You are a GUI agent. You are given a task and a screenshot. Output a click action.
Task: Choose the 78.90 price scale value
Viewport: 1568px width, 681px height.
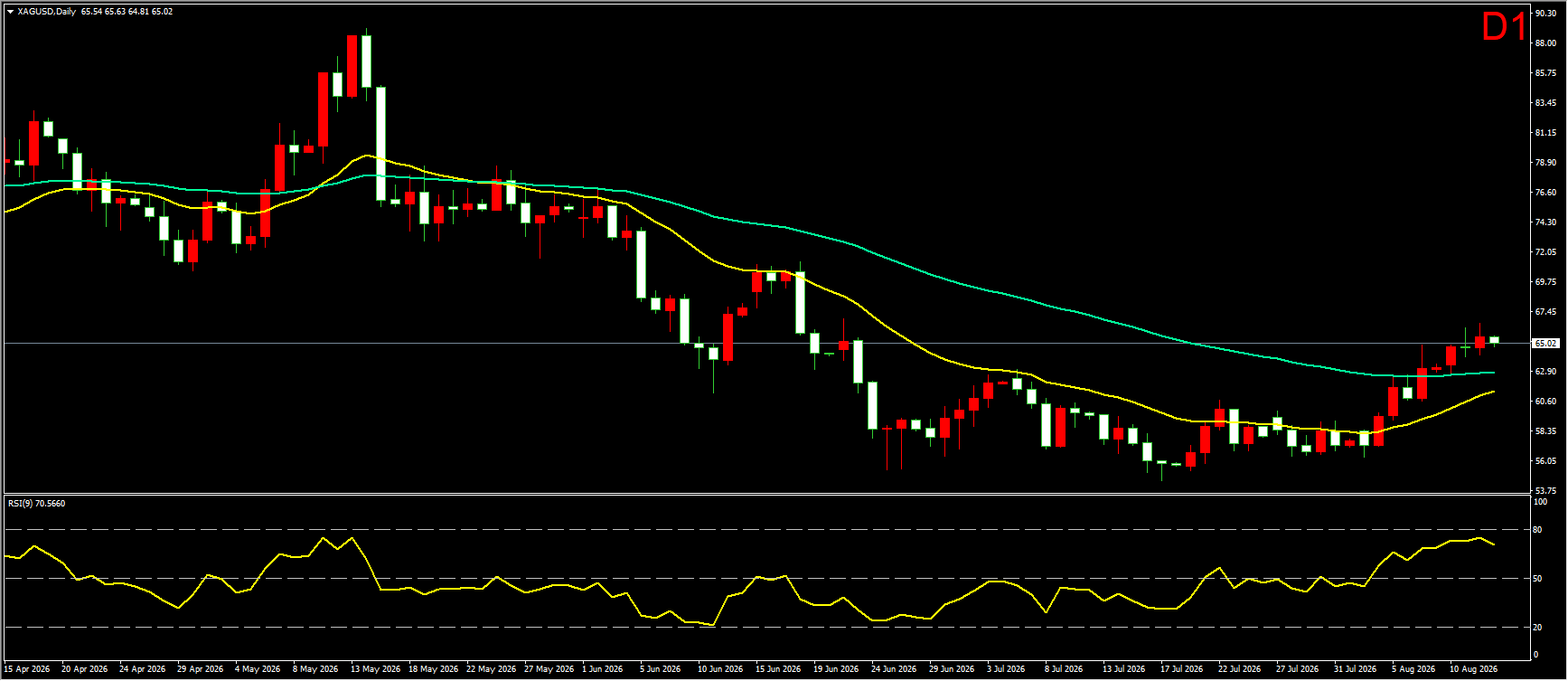[1545, 163]
